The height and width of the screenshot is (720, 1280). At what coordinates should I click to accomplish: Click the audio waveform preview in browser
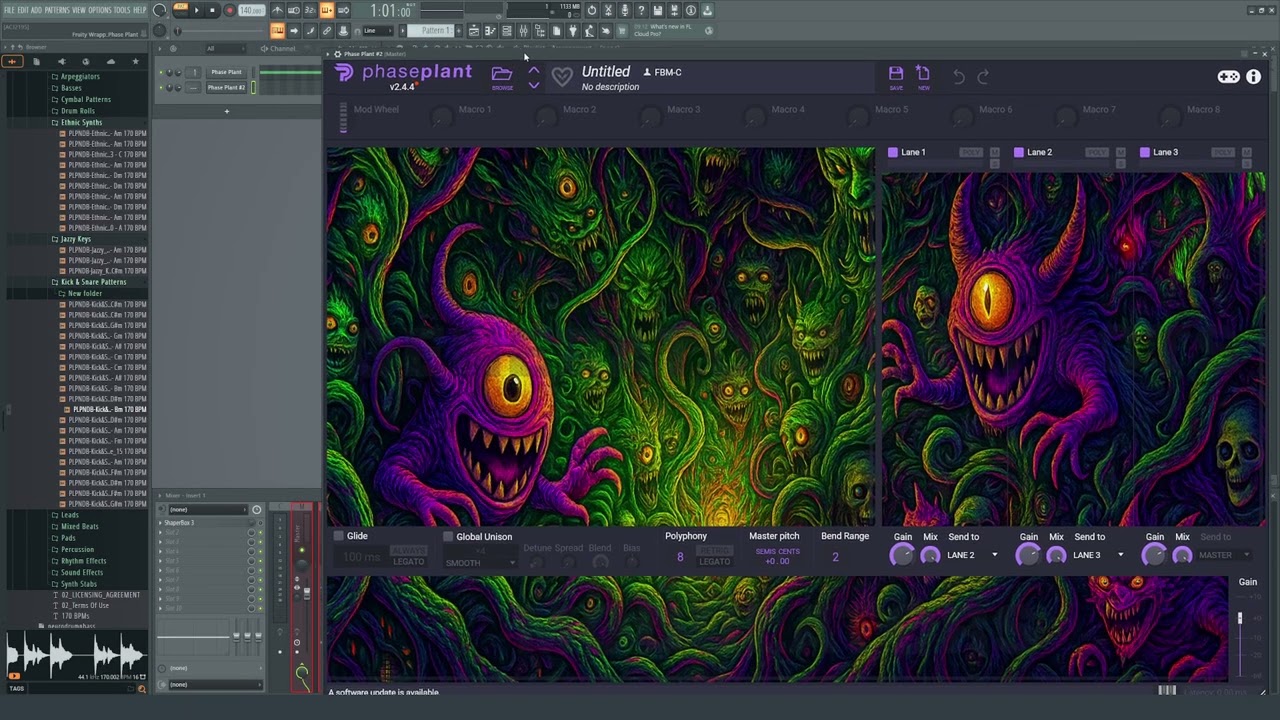[x=76, y=656]
